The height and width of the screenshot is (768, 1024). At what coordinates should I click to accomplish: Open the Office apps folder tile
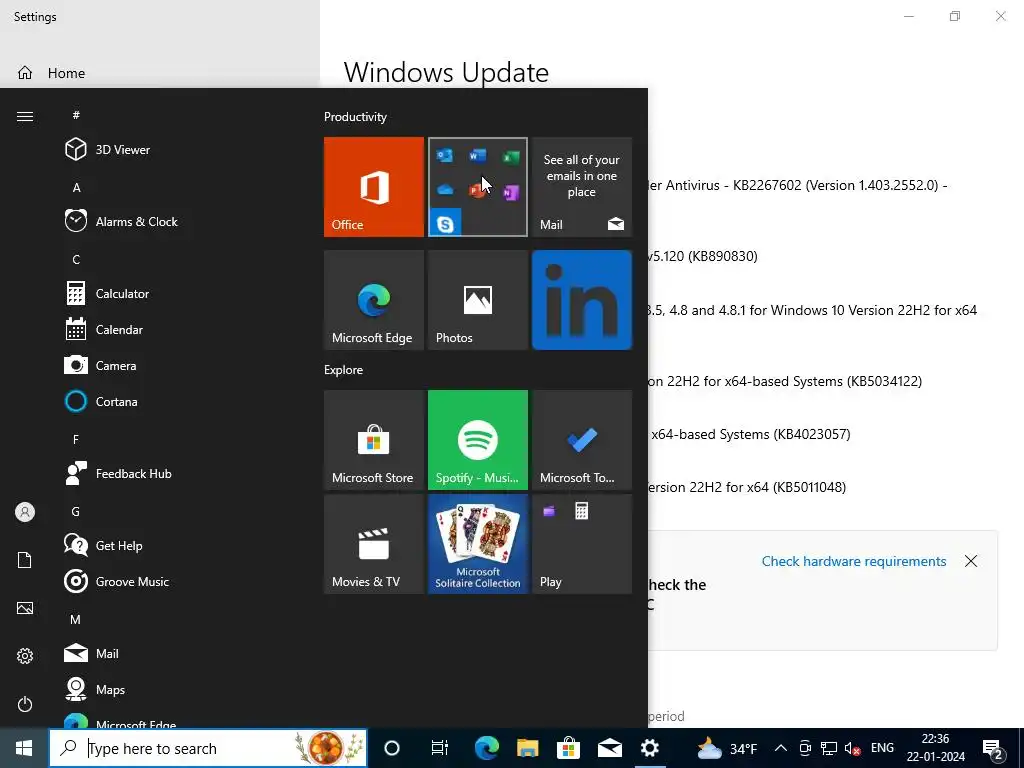(477, 187)
